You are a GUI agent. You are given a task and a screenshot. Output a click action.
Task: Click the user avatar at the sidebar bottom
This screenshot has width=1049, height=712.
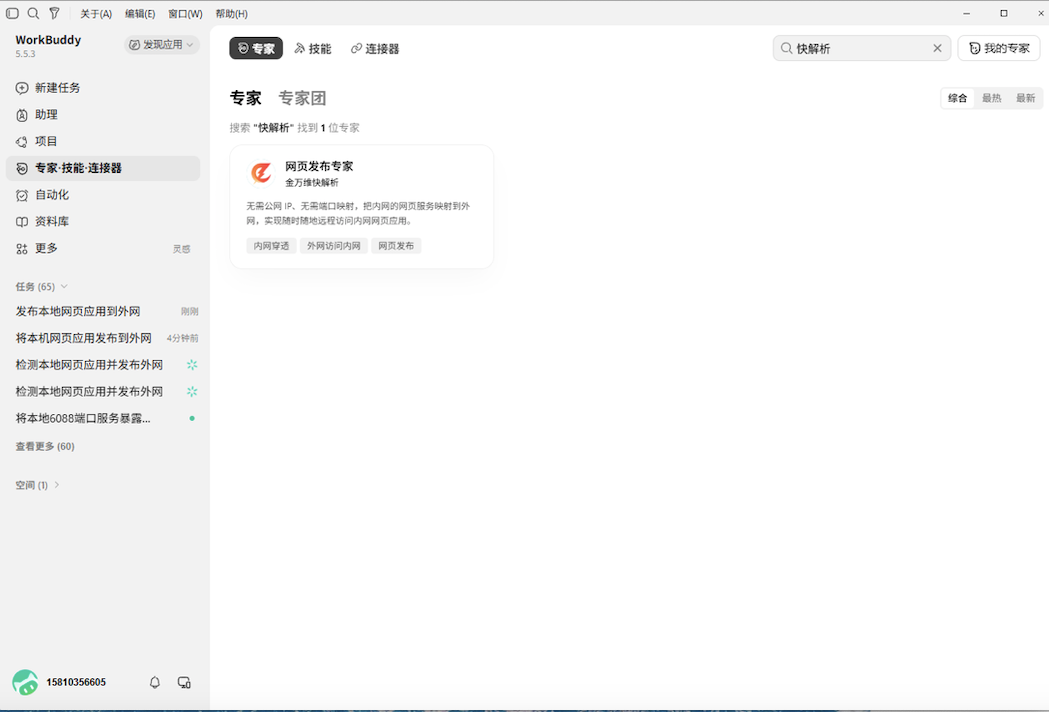tap(25, 683)
